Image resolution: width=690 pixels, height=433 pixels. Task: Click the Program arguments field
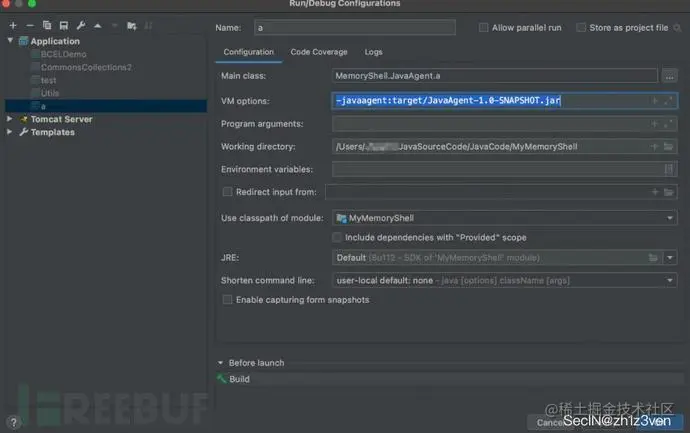[504, 124]
